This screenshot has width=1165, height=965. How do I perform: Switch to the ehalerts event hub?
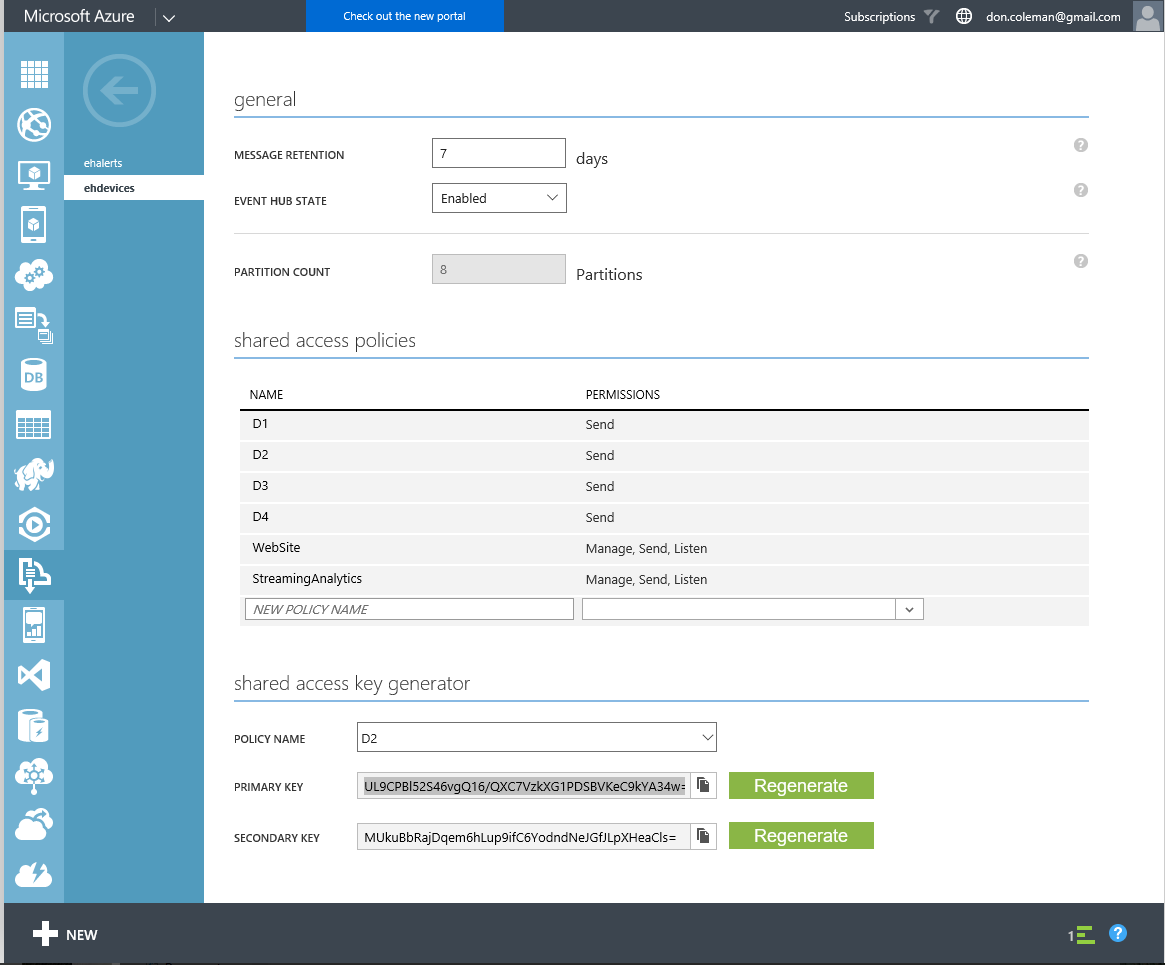(x=105, y=162)
